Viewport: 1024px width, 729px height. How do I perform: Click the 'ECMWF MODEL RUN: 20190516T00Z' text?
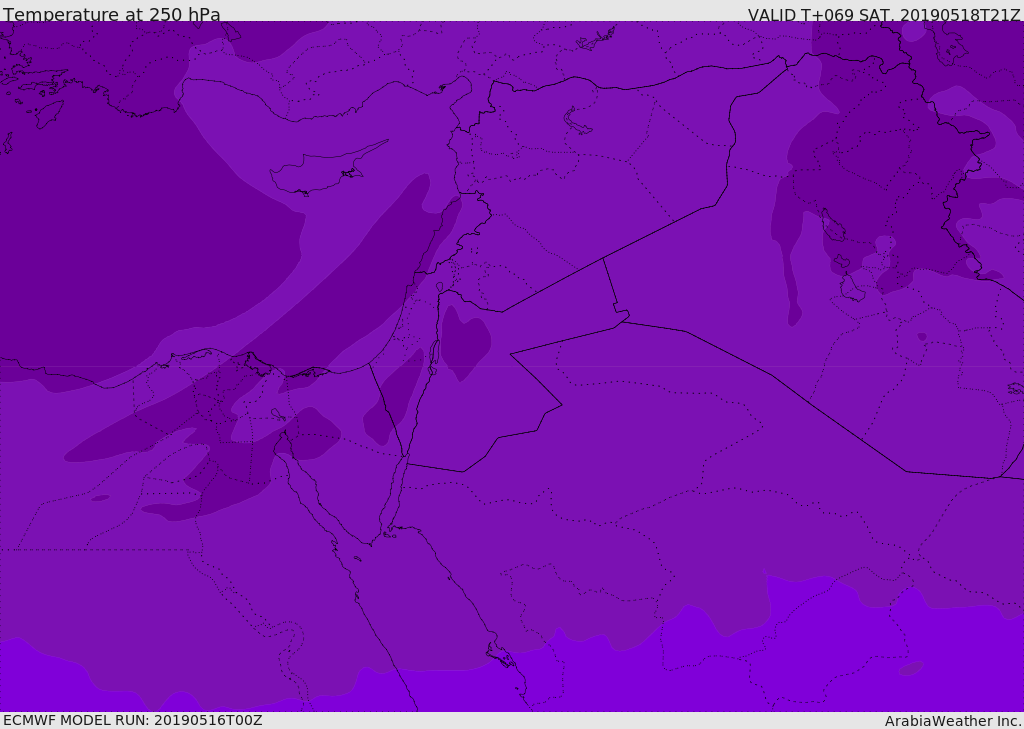click(133, 720)
